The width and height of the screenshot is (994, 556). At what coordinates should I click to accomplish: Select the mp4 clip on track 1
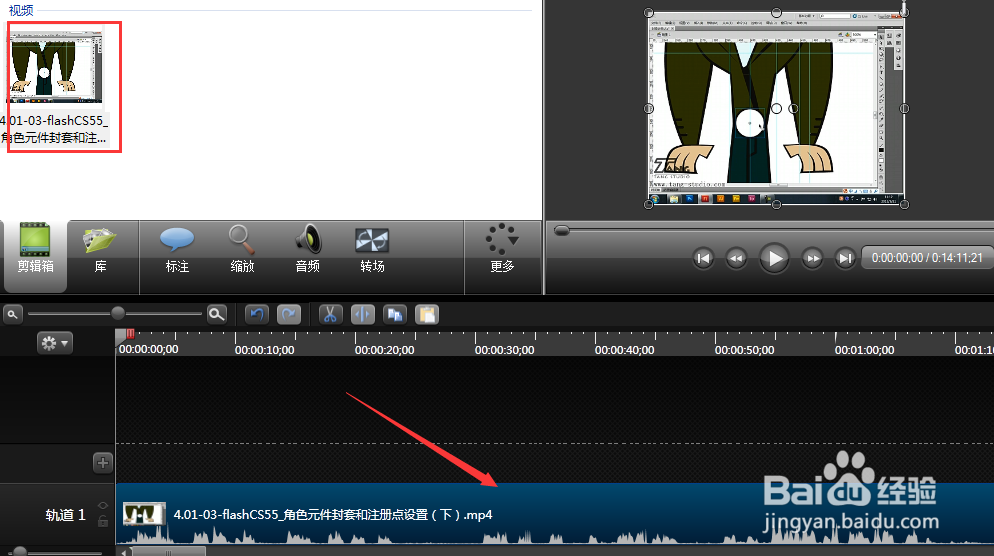[x=555, y=514]
